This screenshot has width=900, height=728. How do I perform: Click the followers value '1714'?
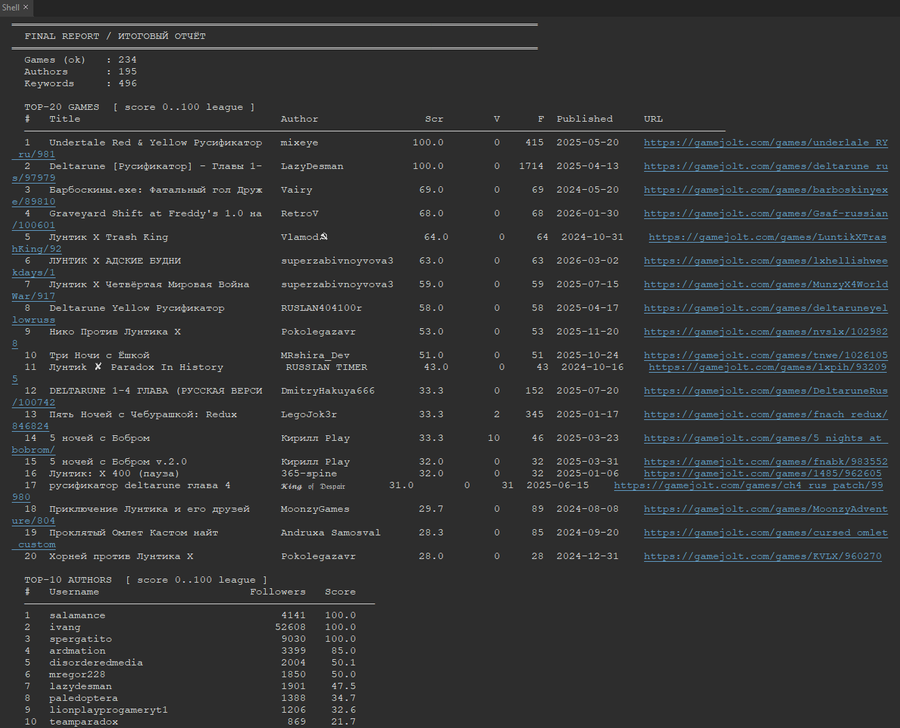tap(531, 166)
